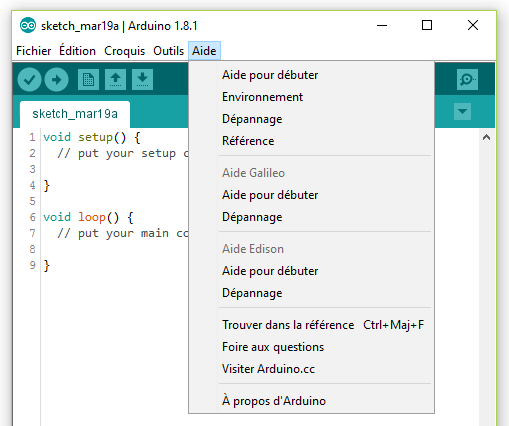Click the Upload arrow button
Viewport: 509px width, 426px height.
click(56, 80)
